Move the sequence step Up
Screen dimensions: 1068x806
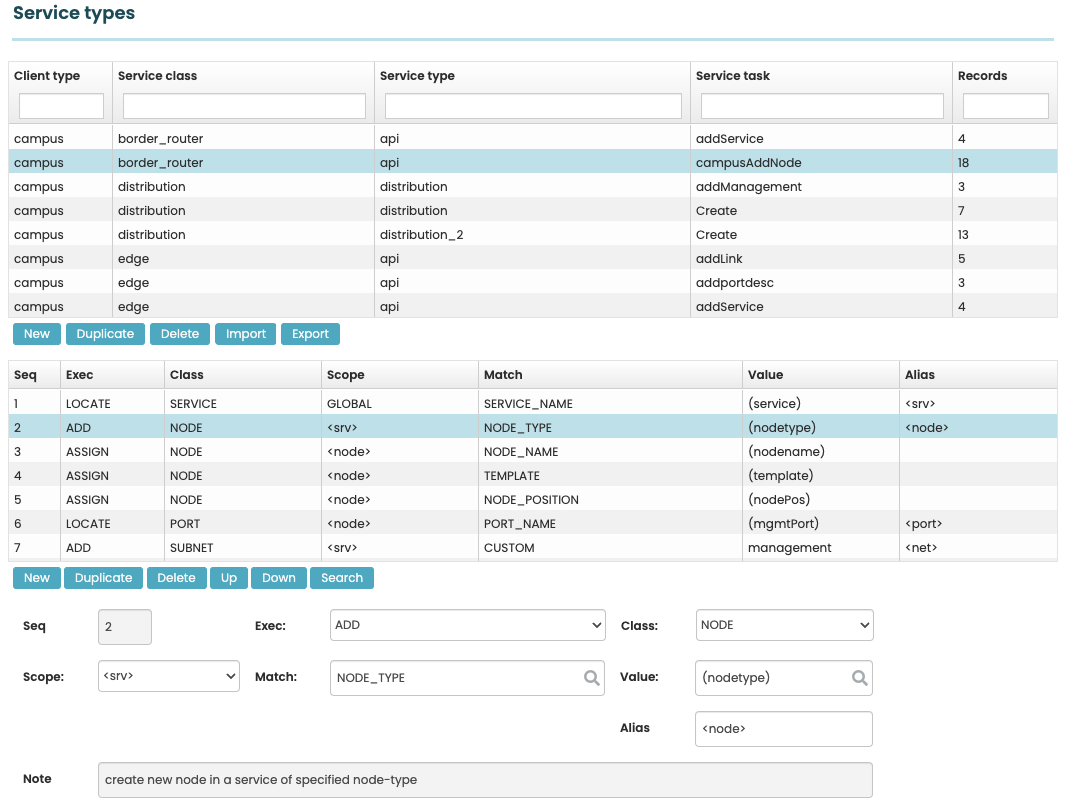(228, 577)
